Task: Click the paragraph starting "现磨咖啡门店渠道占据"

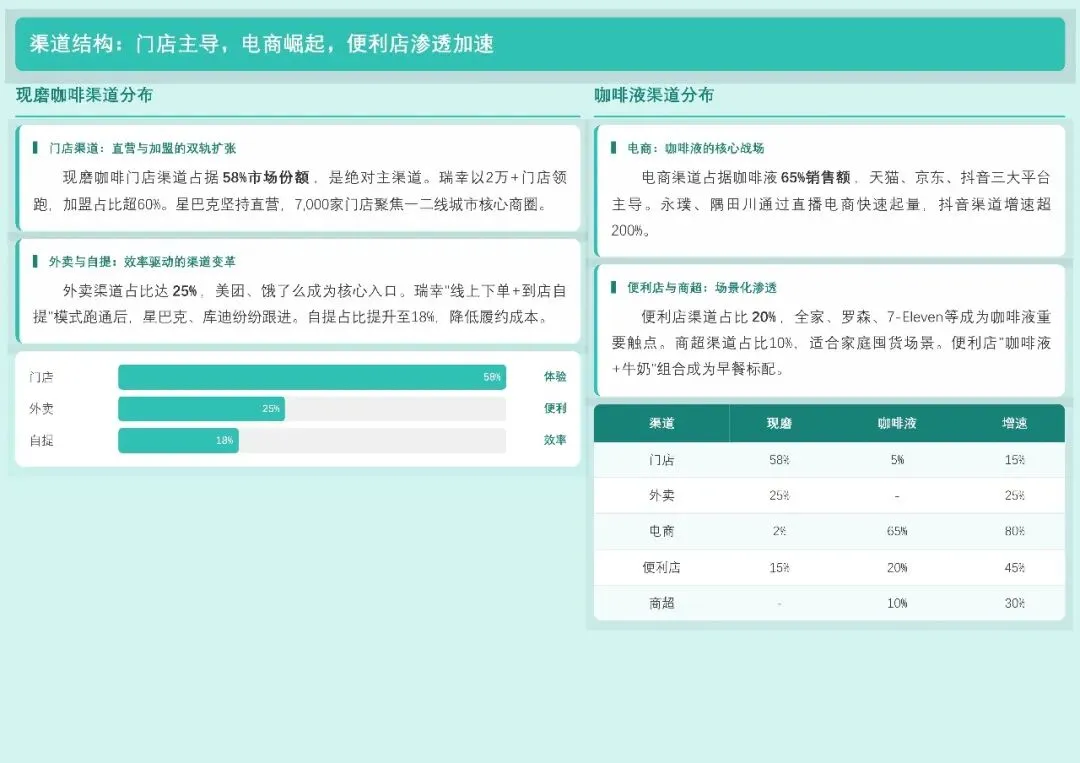Action: [300, 191]
